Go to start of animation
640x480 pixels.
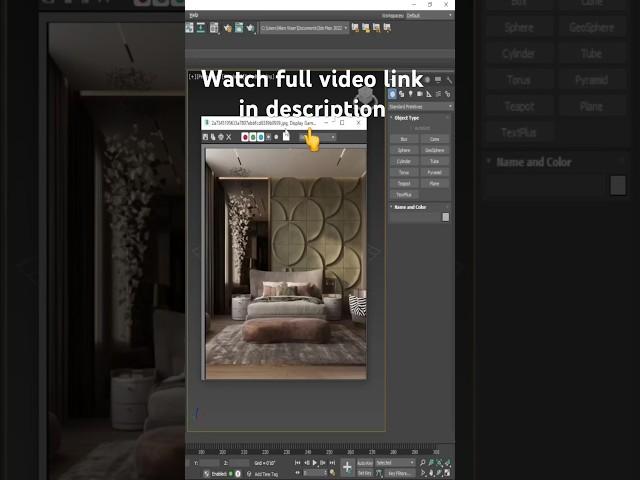[x=298, y=463]
